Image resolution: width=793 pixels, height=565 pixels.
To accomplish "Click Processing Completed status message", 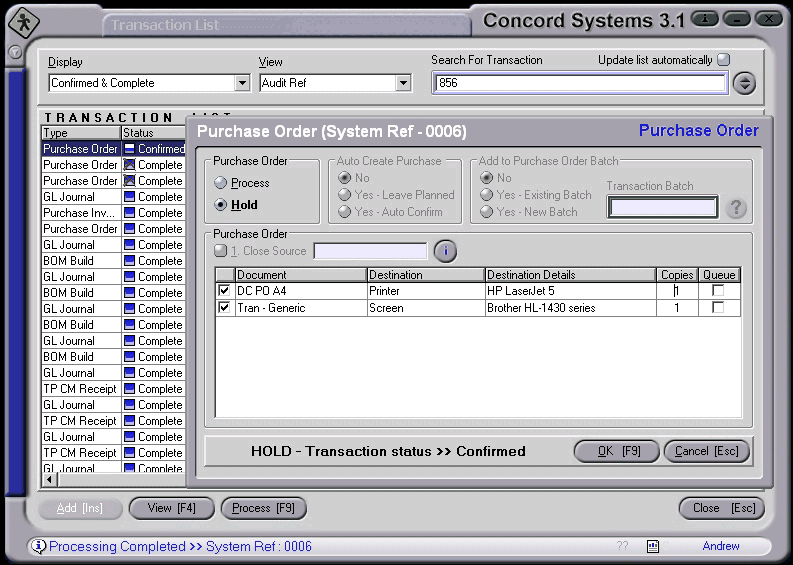I will (x=180, y=547).
